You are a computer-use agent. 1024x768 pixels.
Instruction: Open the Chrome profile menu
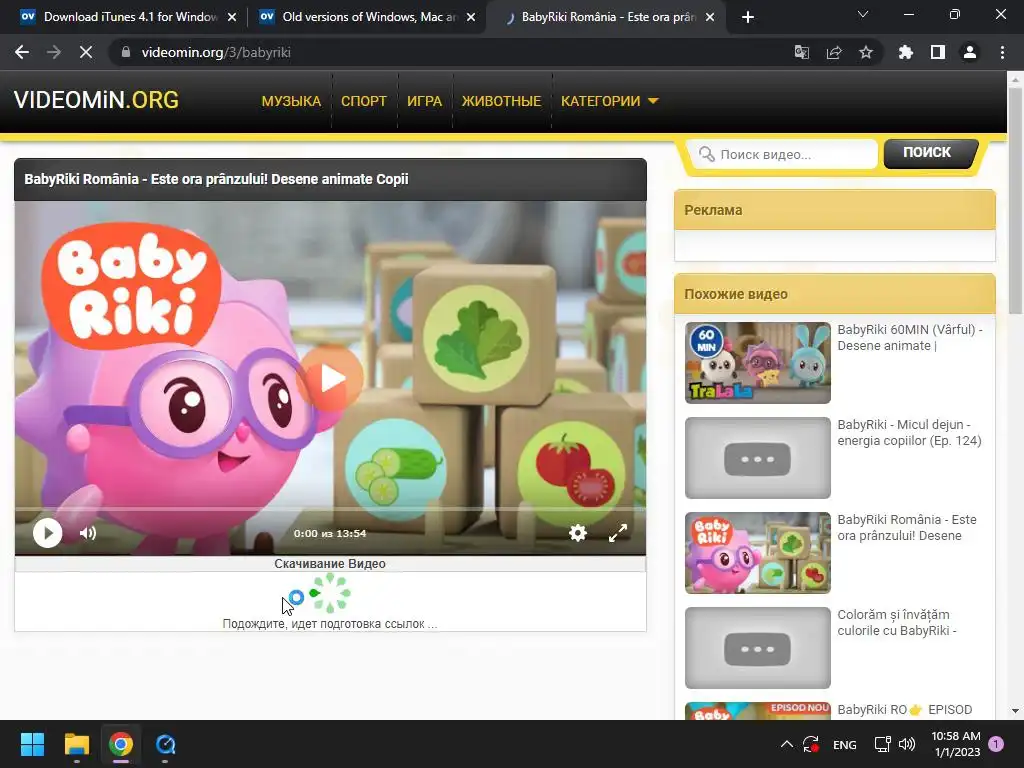click(x=970, y=52)
